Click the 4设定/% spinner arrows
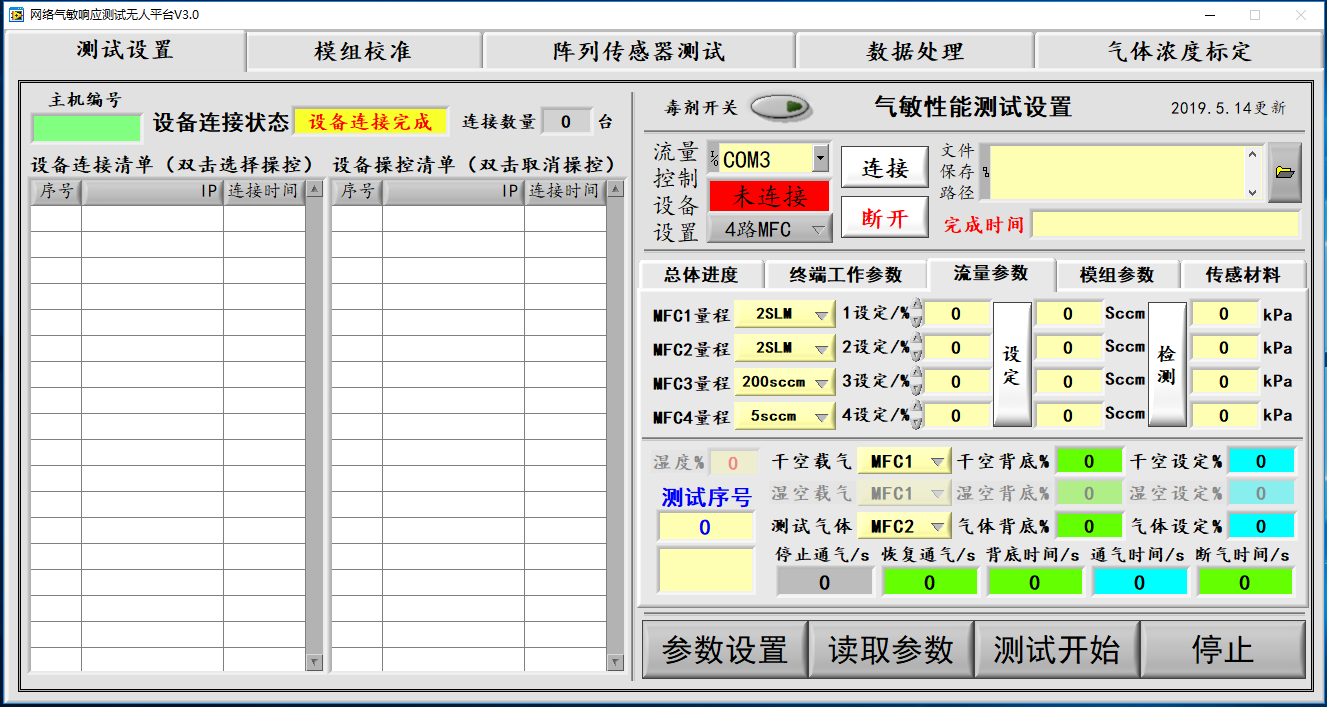Image resolution: width=1327 pixels, height=707 pixels. click(917, 415)
